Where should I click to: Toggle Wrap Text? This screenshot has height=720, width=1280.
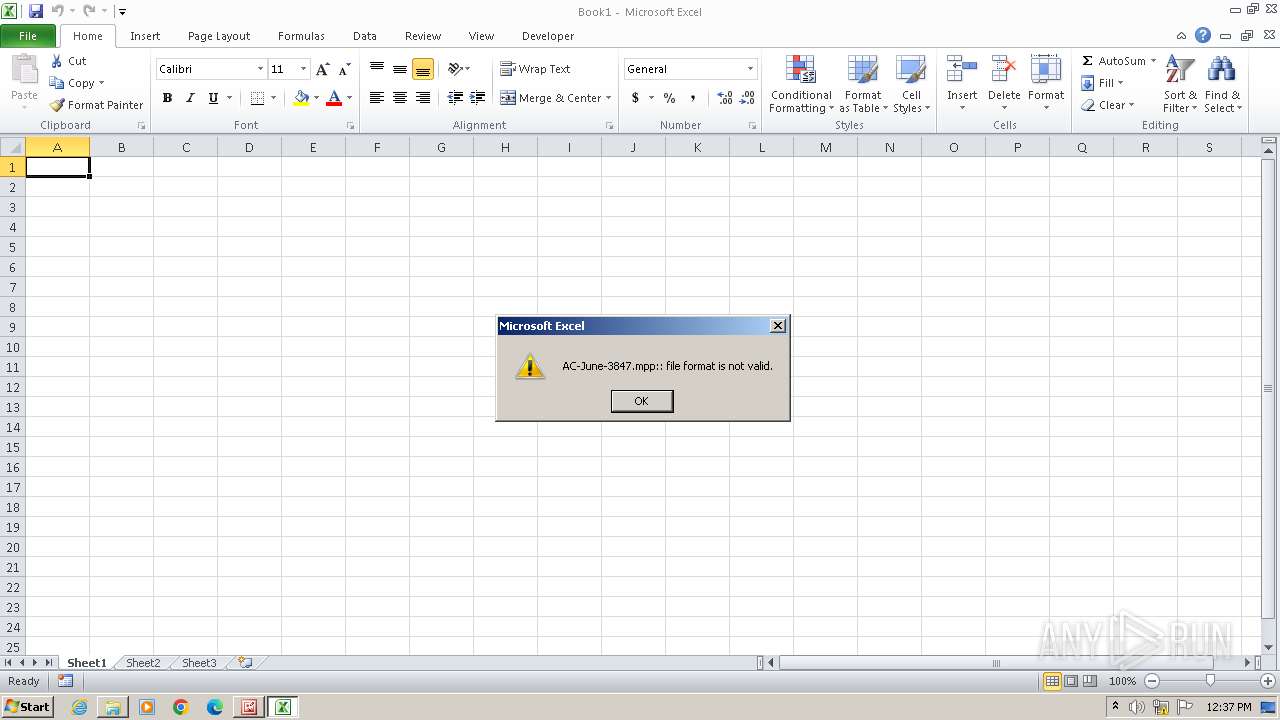coord(535,69)
